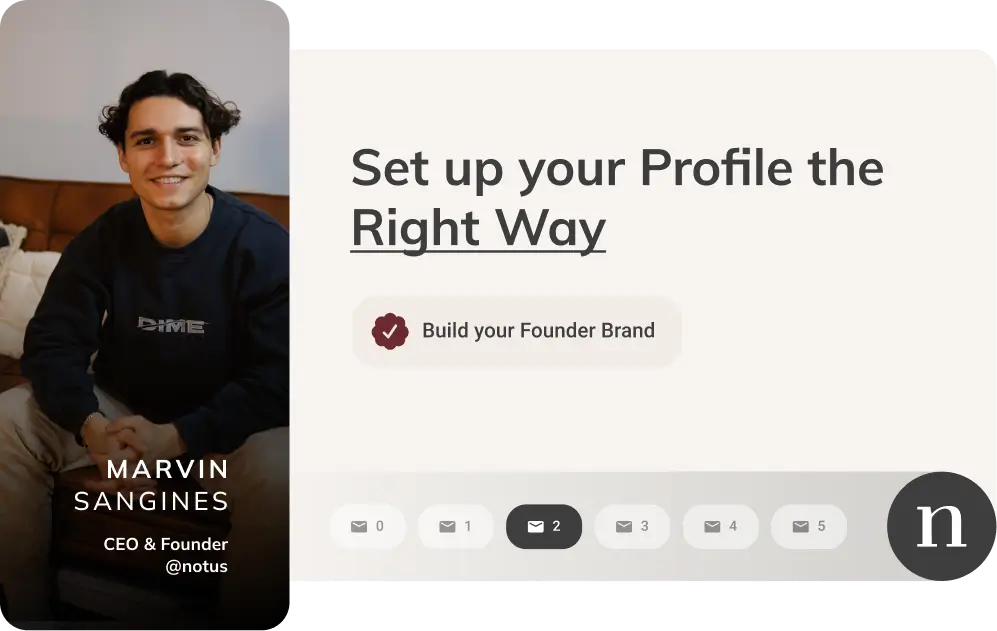Image resolution: width=997 pixels, height=631 pixels.
Task: Click the round notus 'n' logo
Action: [x=942, y=526]
